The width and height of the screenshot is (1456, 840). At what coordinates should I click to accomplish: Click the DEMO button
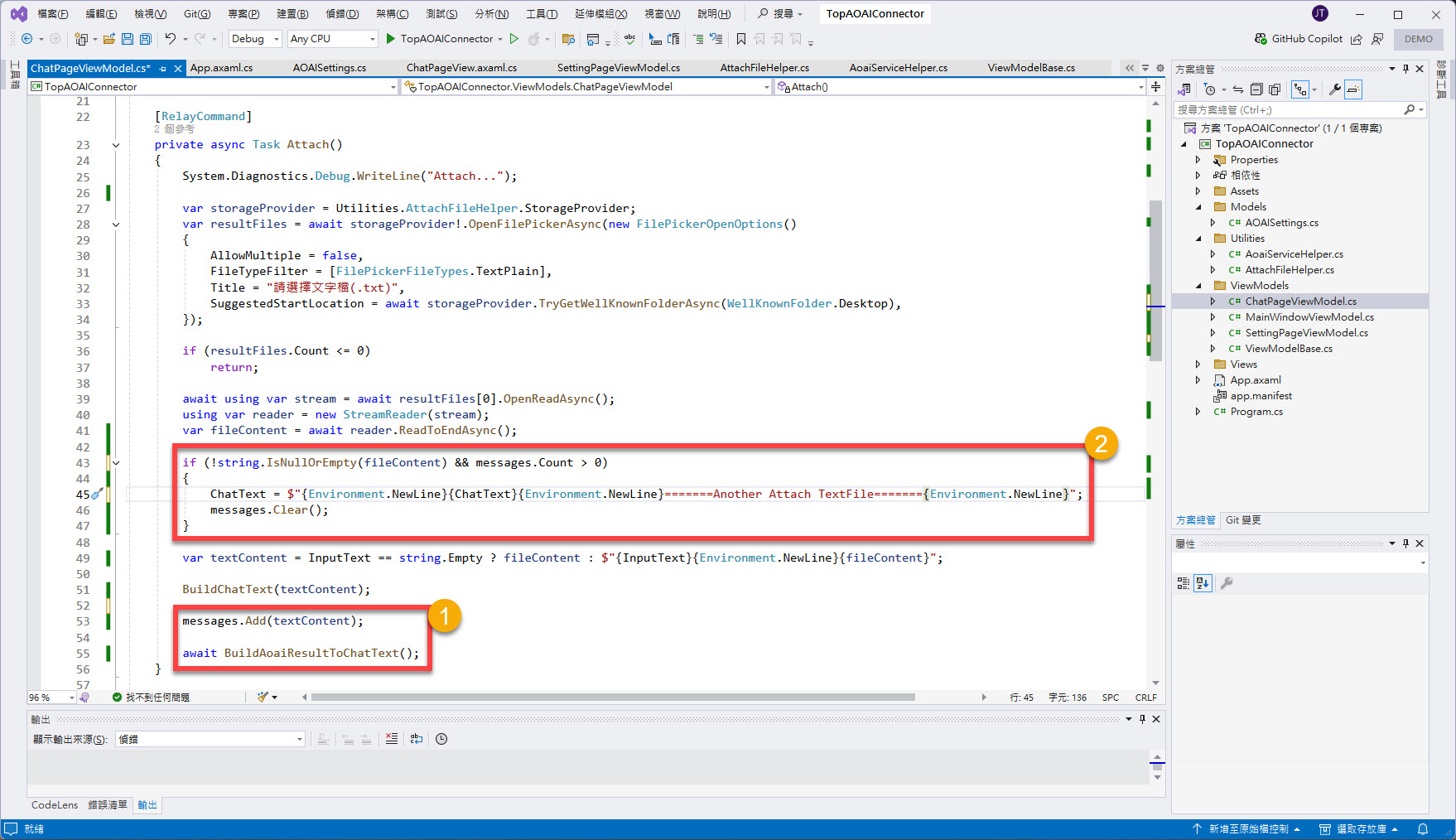pos(1419,39)
